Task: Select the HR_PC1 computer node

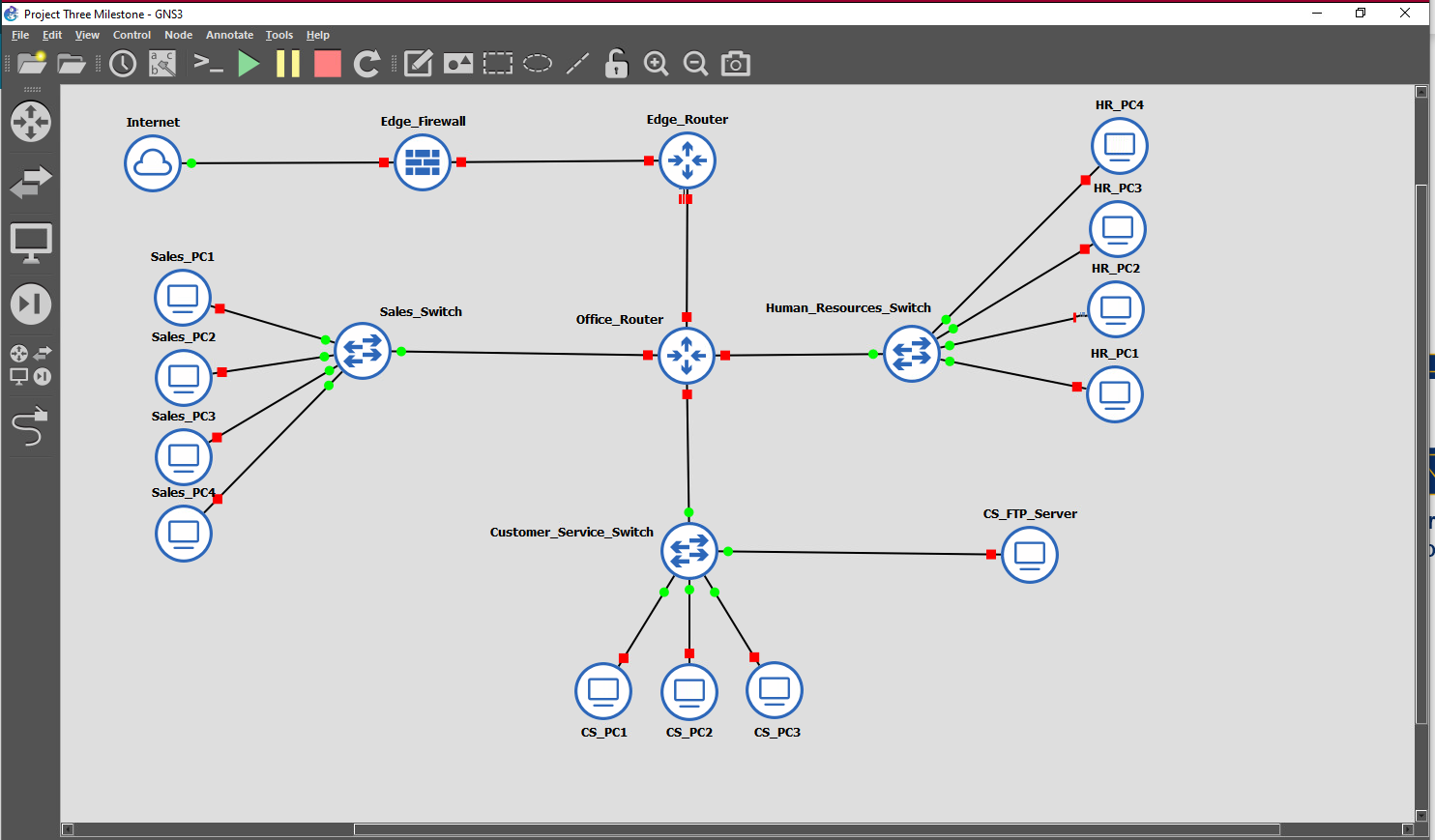Action: pos(1115,394)
